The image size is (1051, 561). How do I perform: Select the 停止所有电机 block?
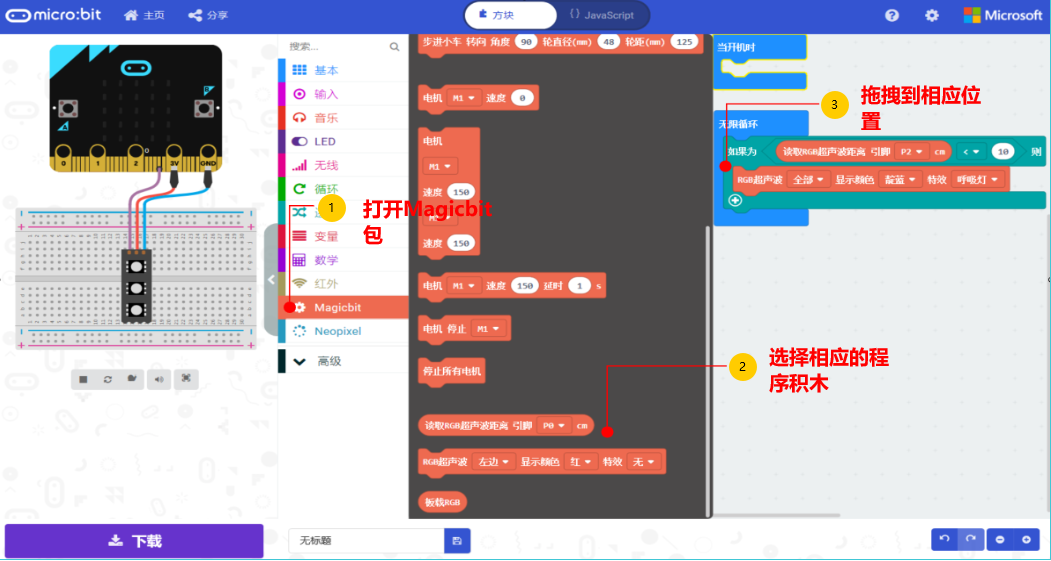[x=452, y=371]
